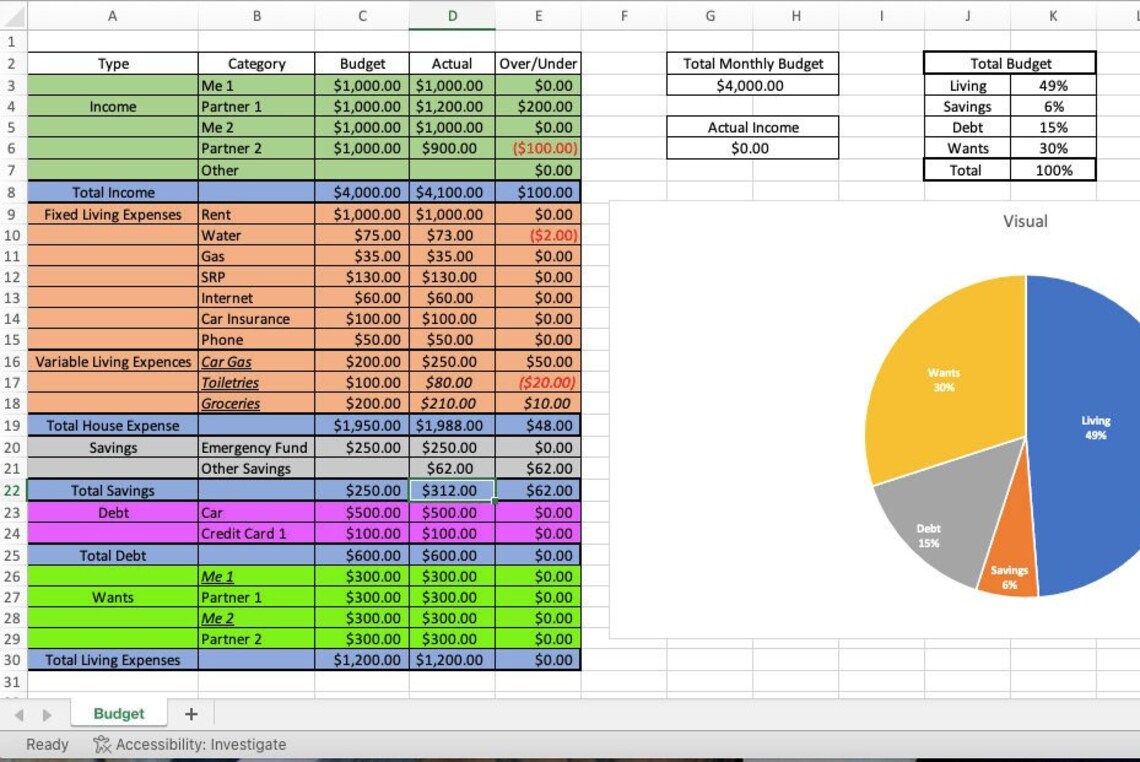Select the orange Savings 6% pie slice

[1010, 575]
